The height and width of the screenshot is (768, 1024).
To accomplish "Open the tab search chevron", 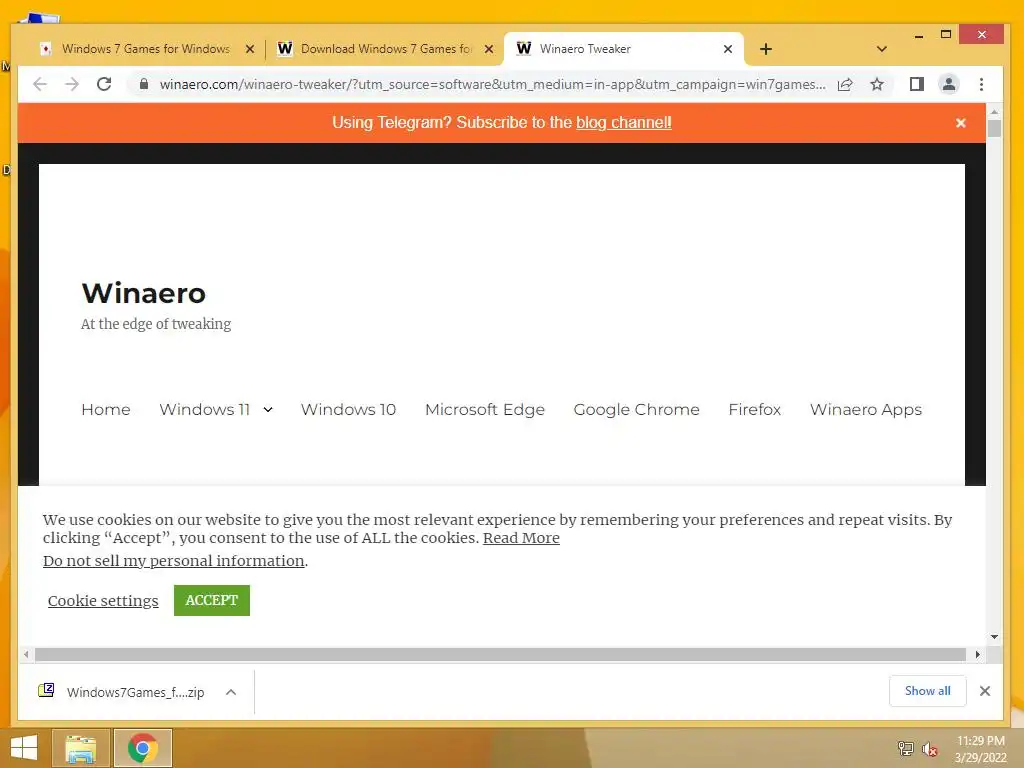I will pos(882,49).
